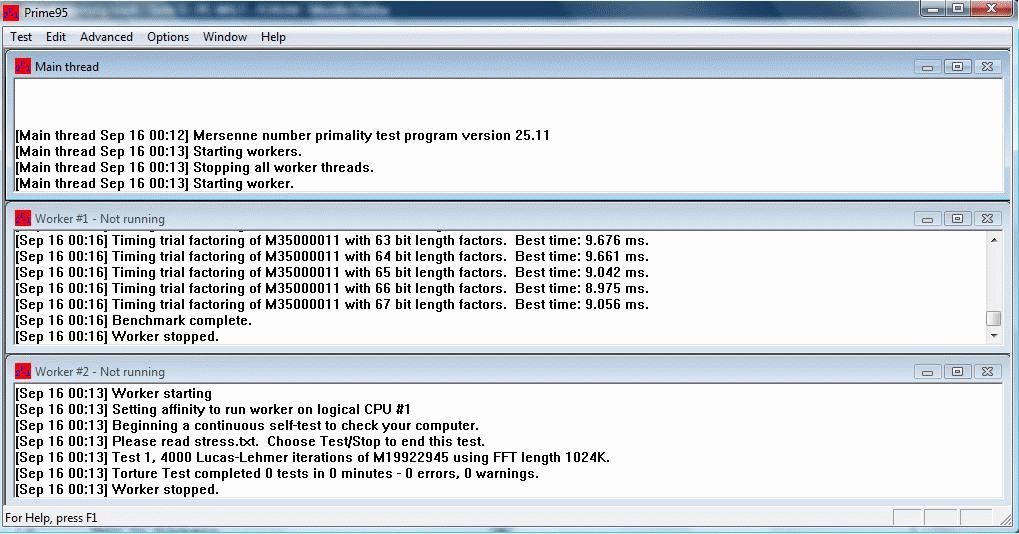1019x534 pixels.
Task: Maximize the Prime95 main window
Action: 957,8
